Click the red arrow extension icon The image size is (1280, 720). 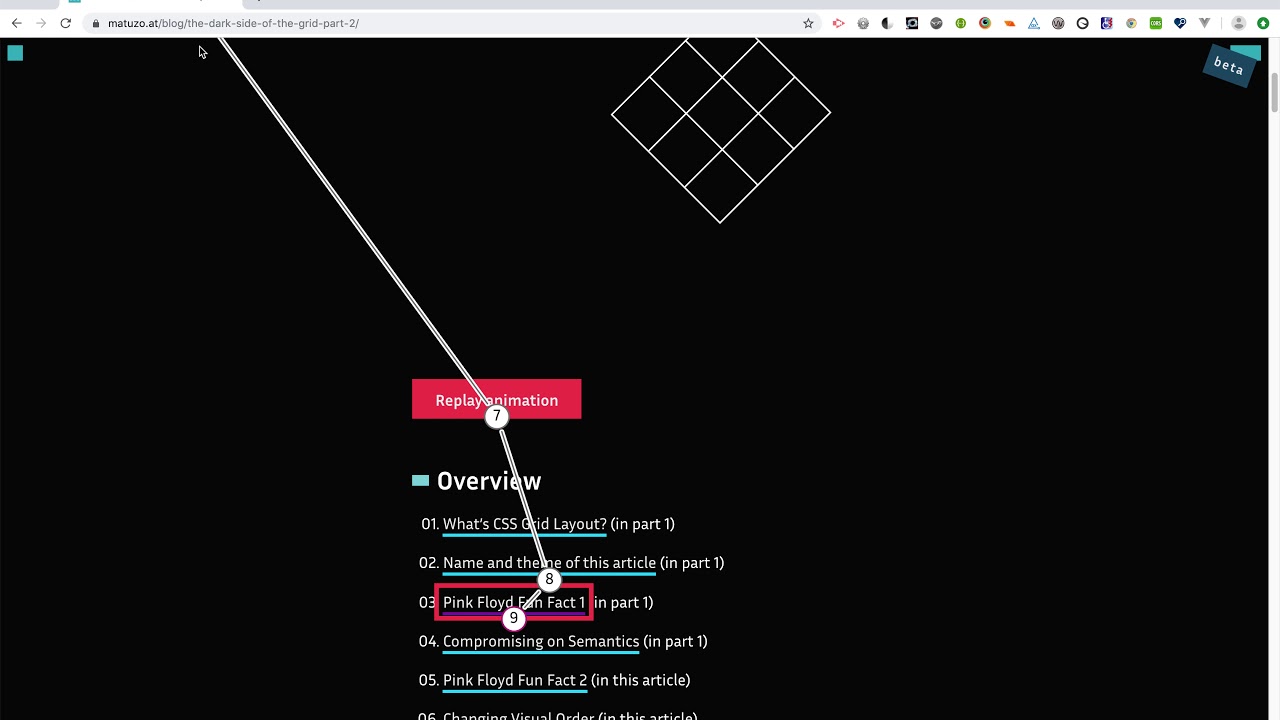coord(838,23)
